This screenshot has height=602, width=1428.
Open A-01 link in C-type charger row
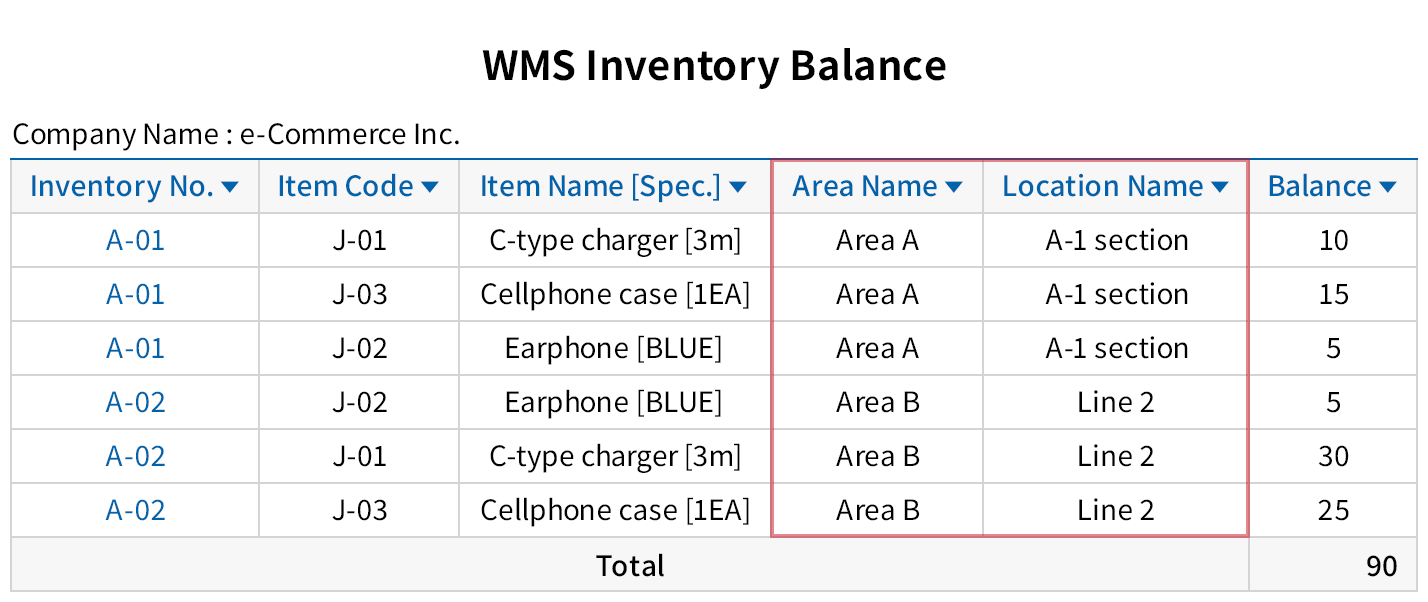(x=135, y=241)
